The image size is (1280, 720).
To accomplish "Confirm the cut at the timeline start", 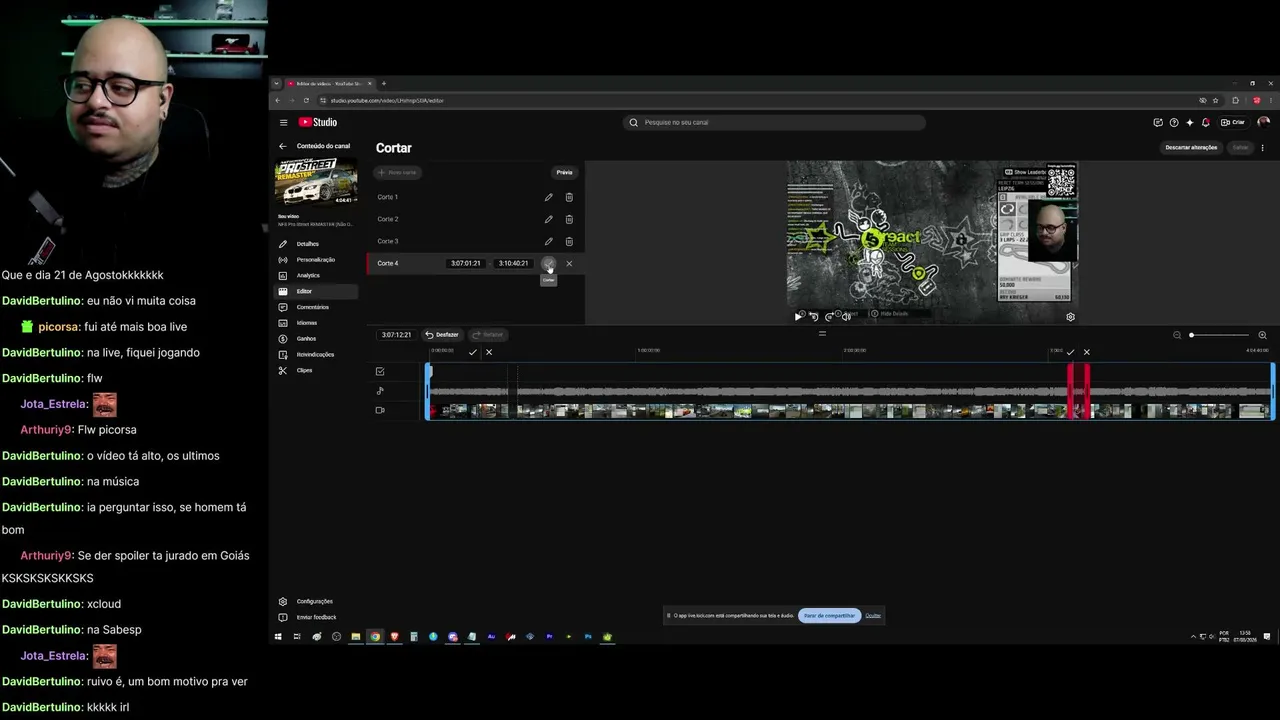I will [x=473, y=352].
